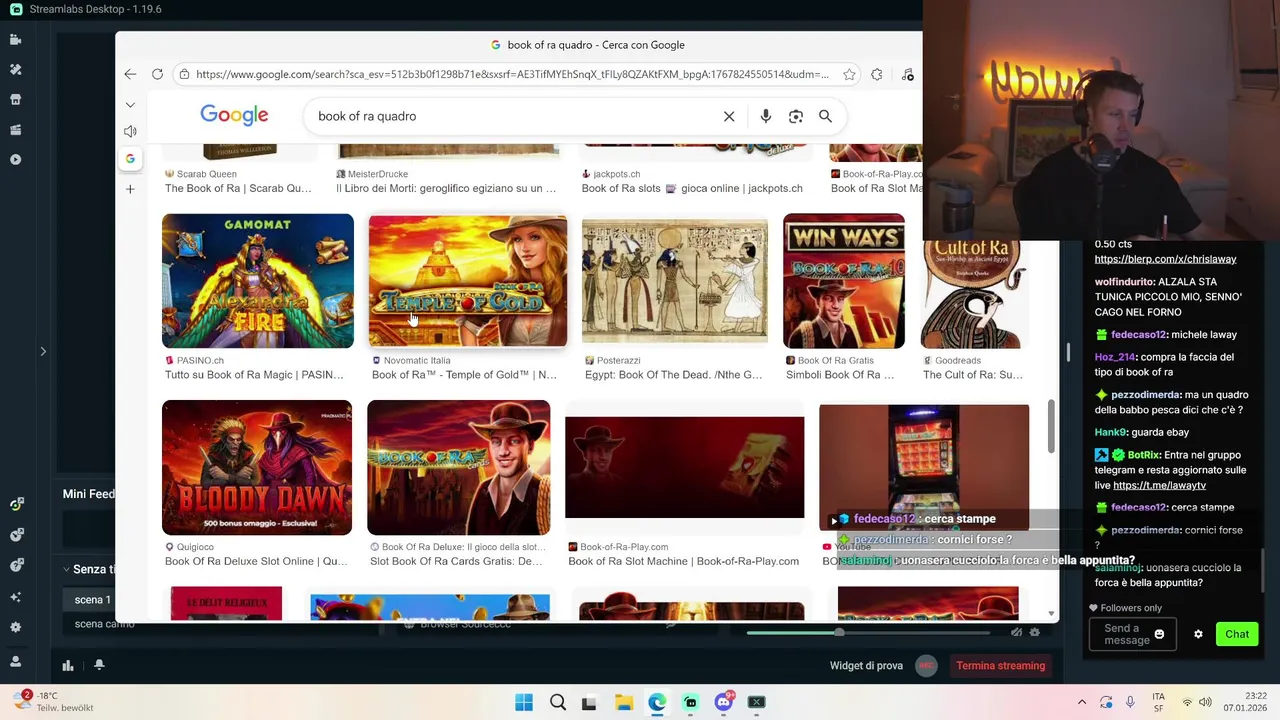Viewport: 1280px width, 720px height.
Task: Open chat settings gear next to Chat button
Action: coord(1198,634)
